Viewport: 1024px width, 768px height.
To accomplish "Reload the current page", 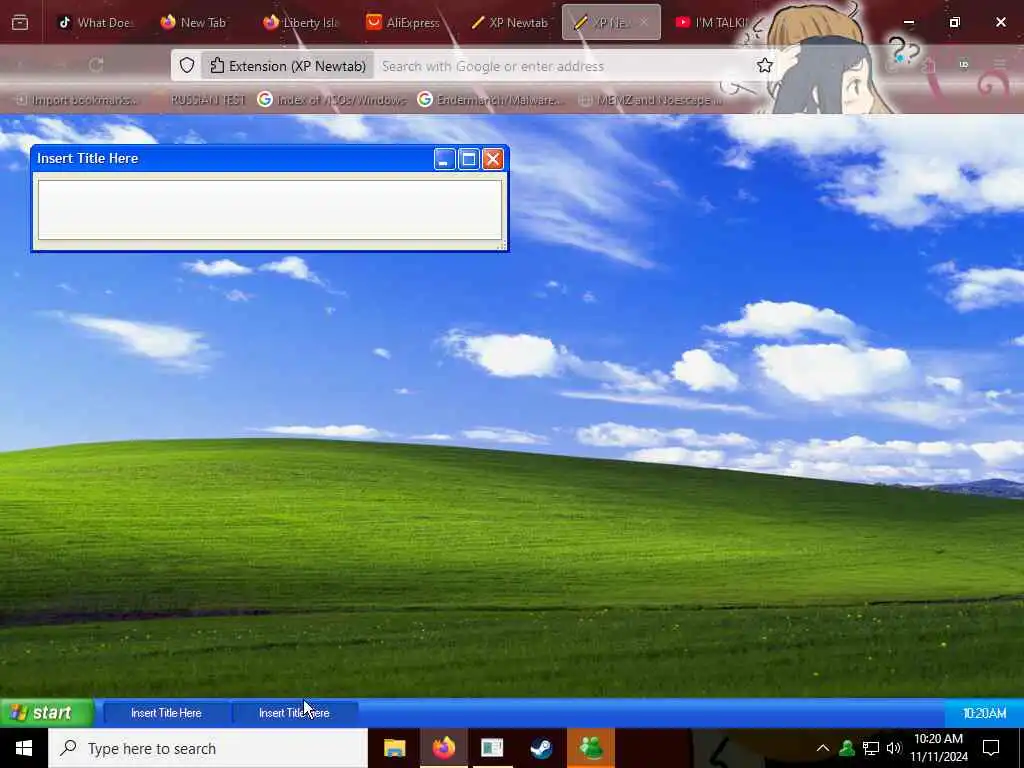I will (x=97, y=65).
